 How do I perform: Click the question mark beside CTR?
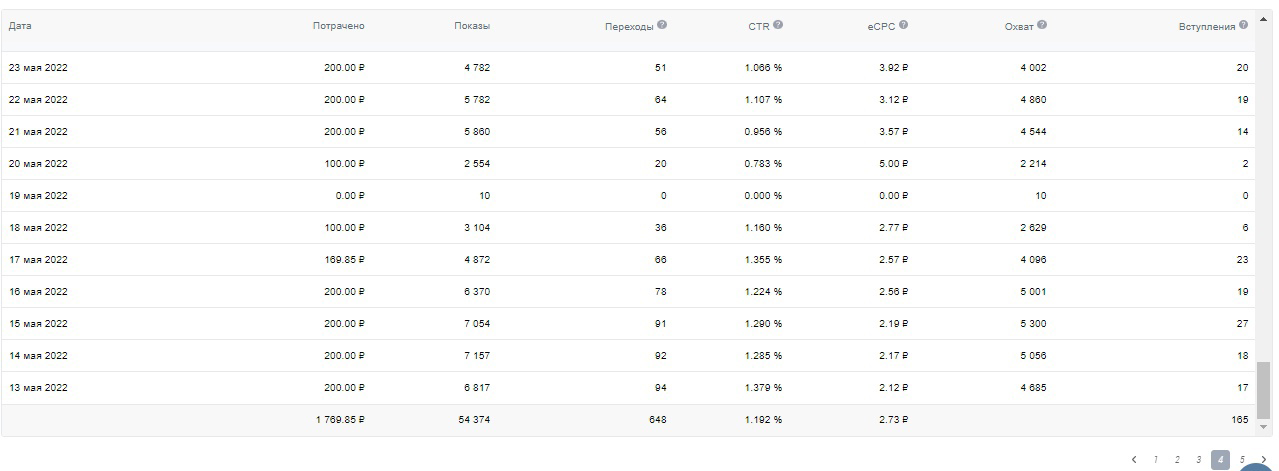(778, 25)
